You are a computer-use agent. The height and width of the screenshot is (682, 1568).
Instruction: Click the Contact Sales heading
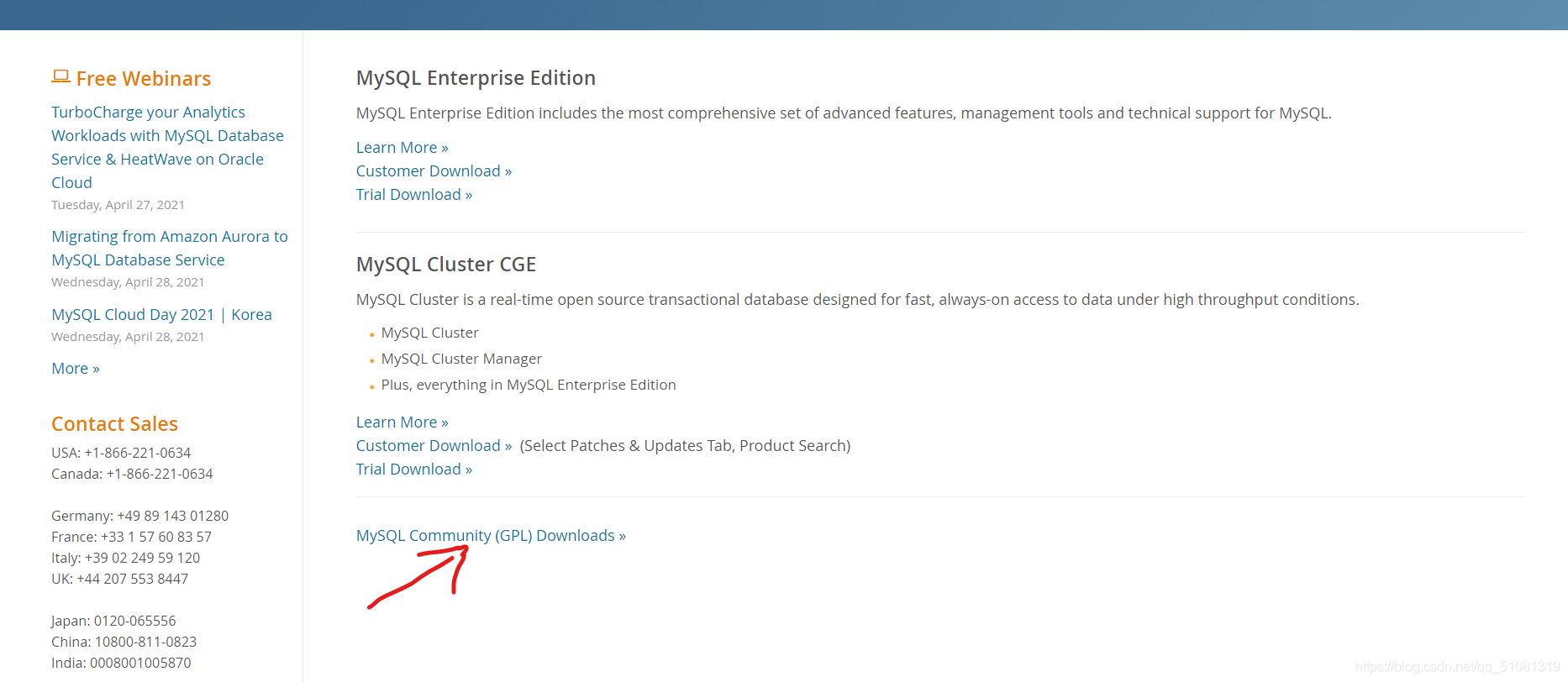click(114, 423)
